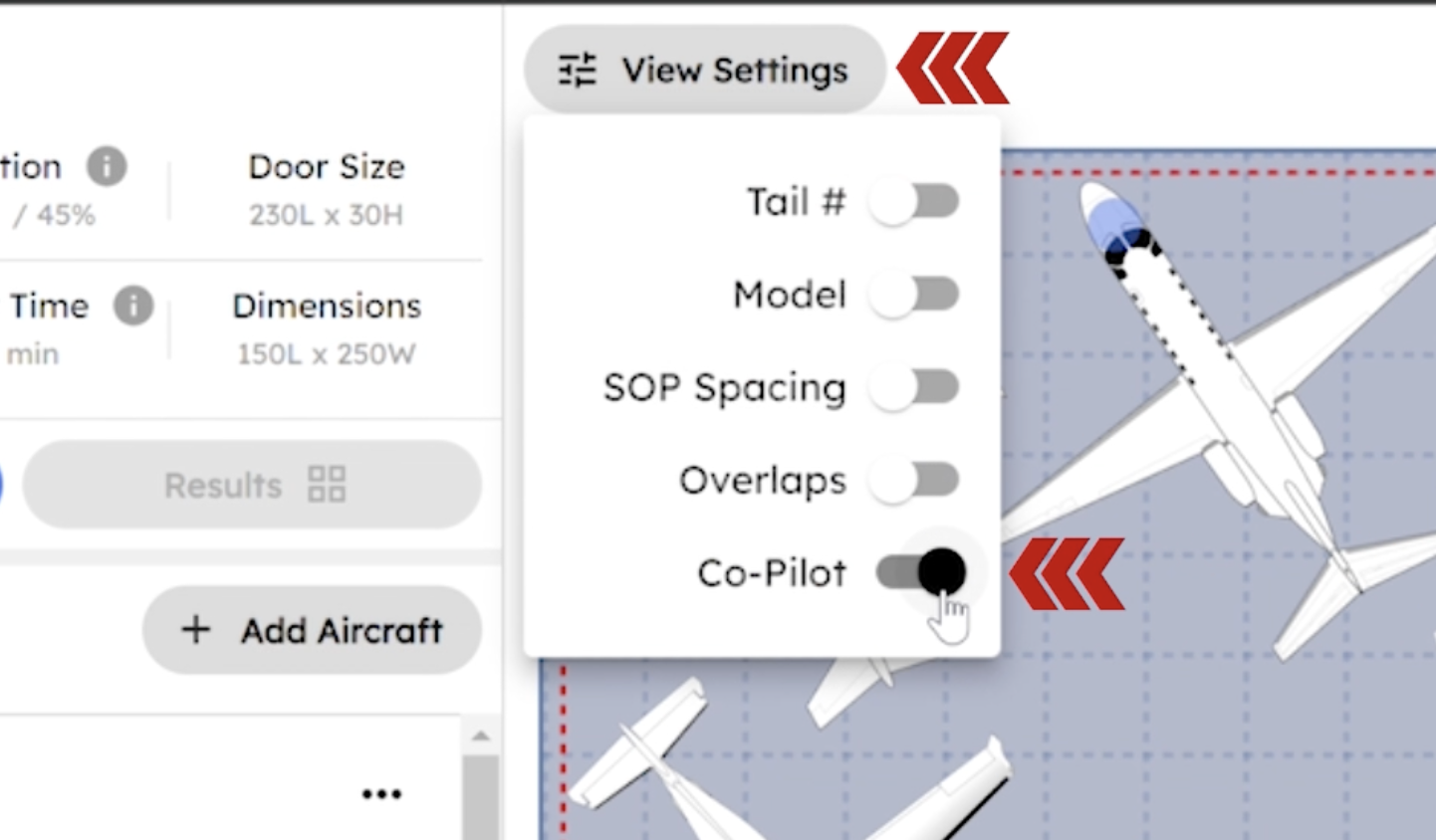The height and width of the screenshot is (840, 1436).
Task: Click the sliders icon in View Settings
Action: coord(577,70)
